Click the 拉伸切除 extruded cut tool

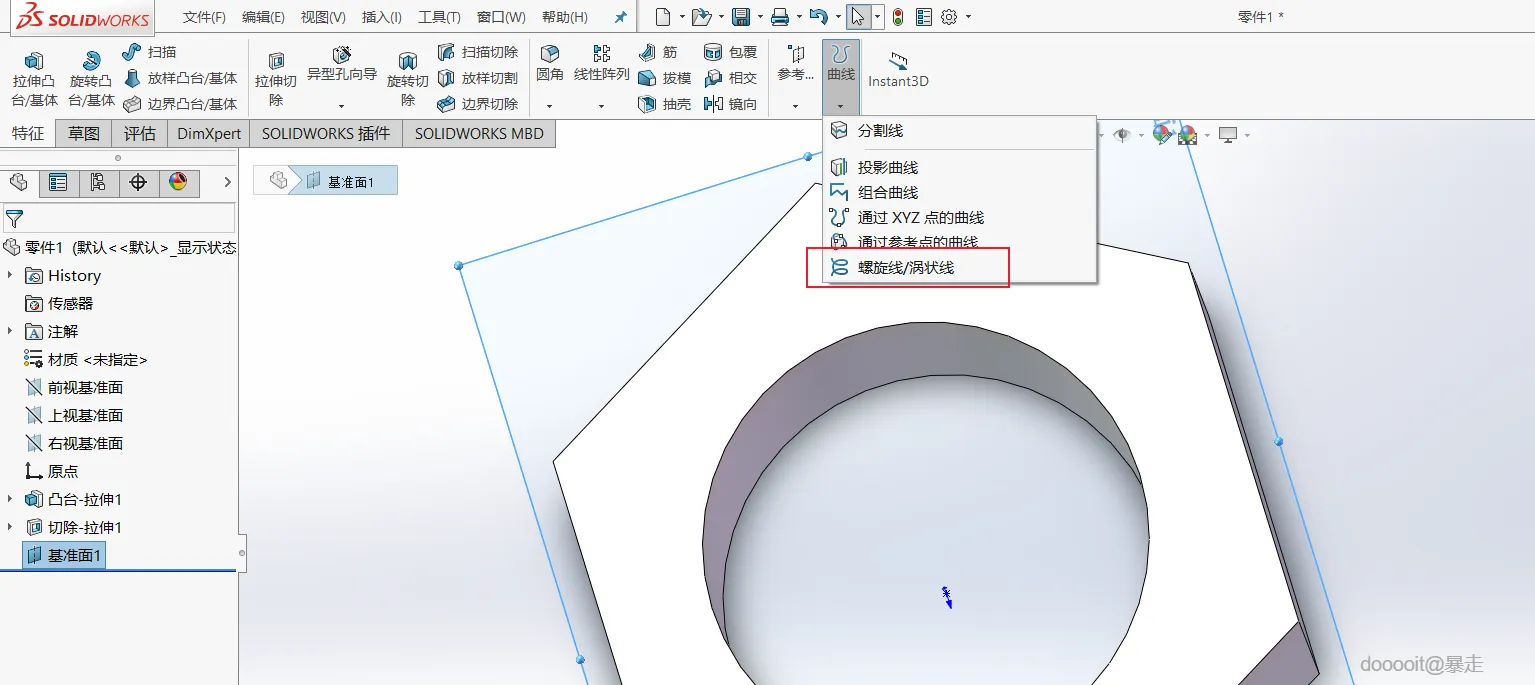(x=276, y=79)
